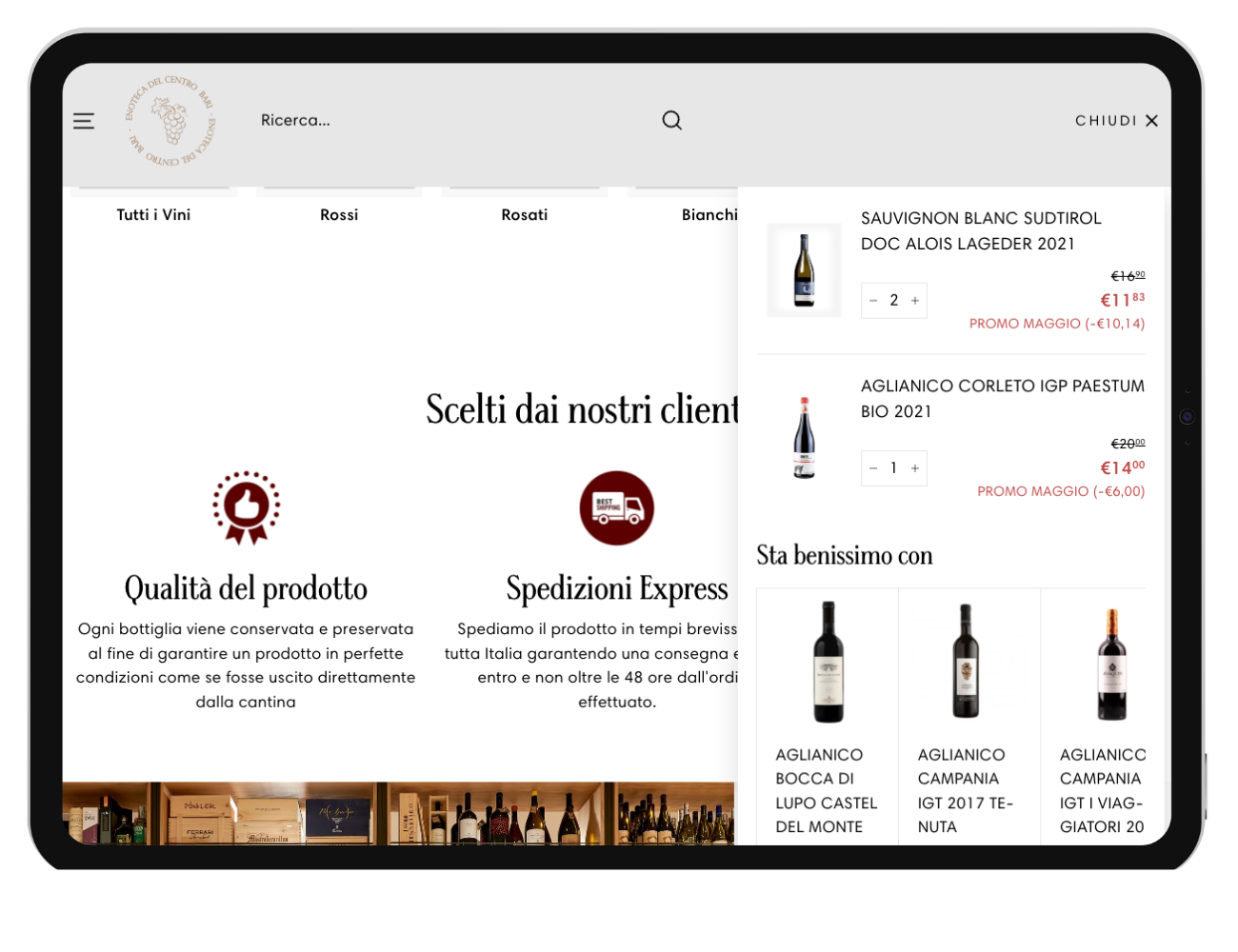Click the Aglianico Bocca di Lupo bottle image
This screenshot has height=952, width=1238.
[829, 662]
